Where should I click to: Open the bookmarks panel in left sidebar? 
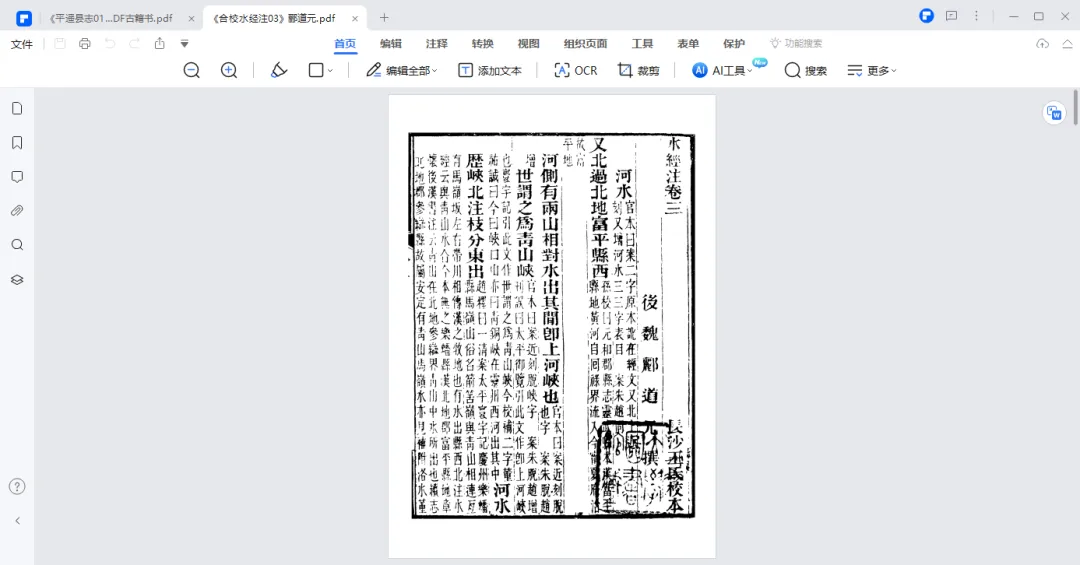click(x=17, y=142)
